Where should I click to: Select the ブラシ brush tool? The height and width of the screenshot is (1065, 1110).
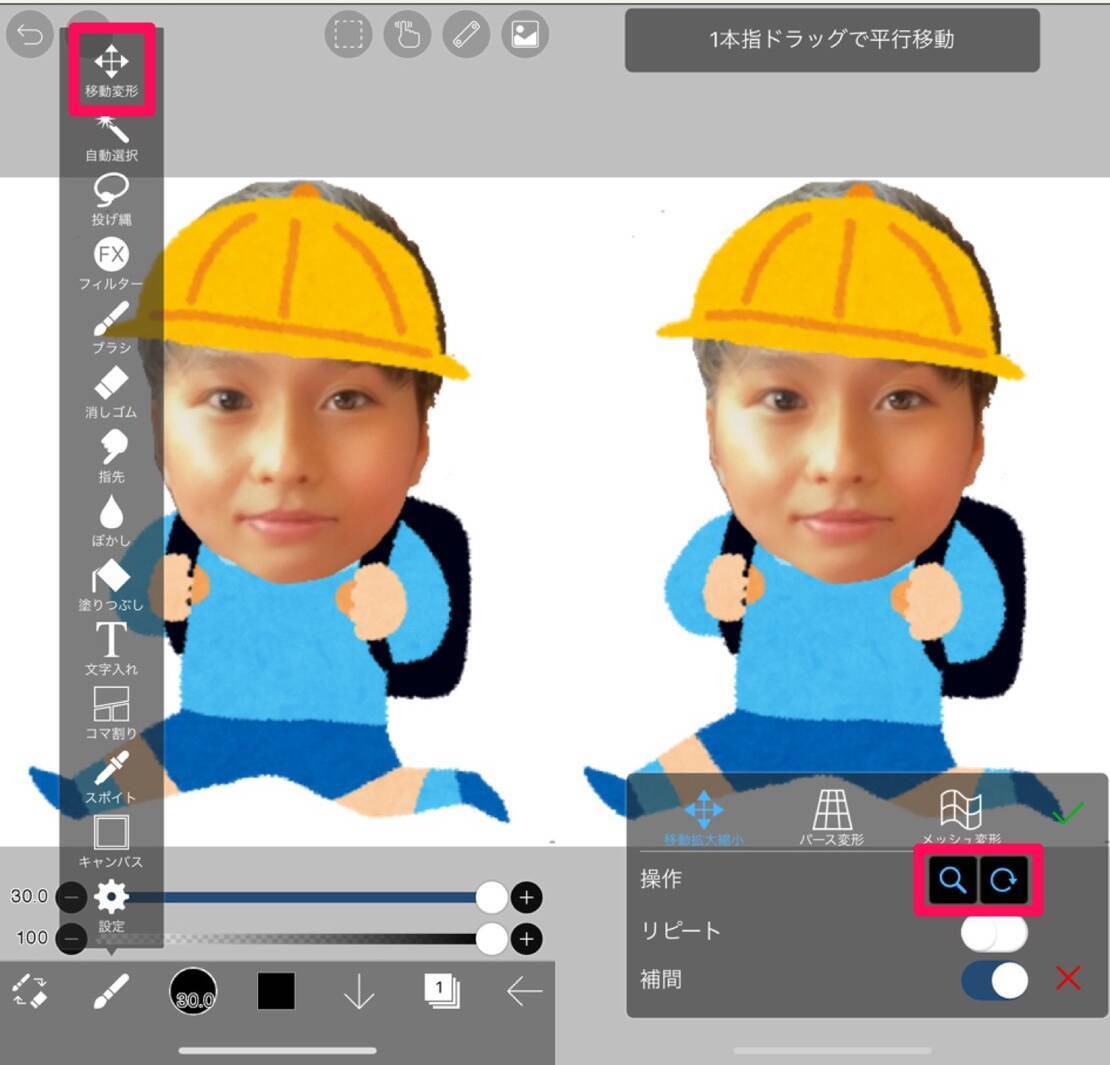coord(111,328)
